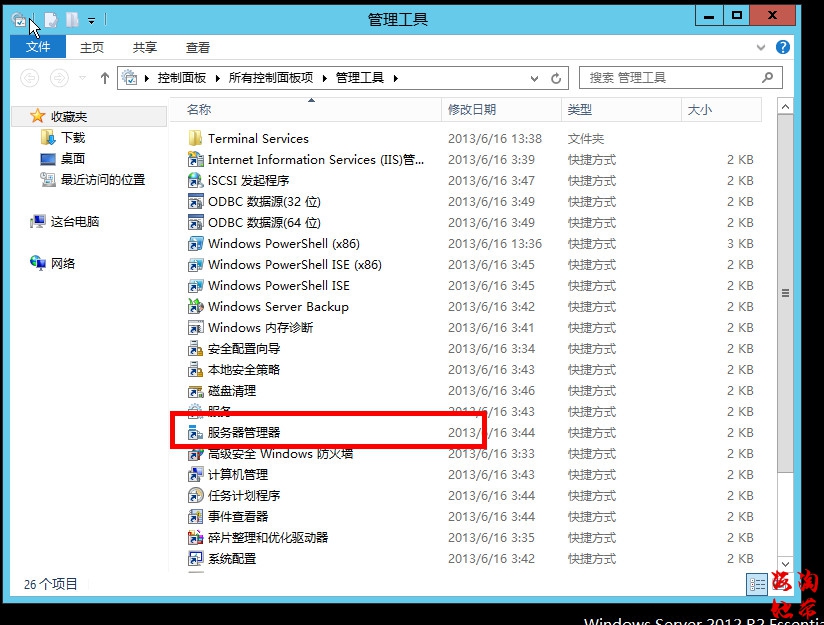Click the 事件查看器 icon
The width and height of the screenshot is (824, 625).
(195, 517)
